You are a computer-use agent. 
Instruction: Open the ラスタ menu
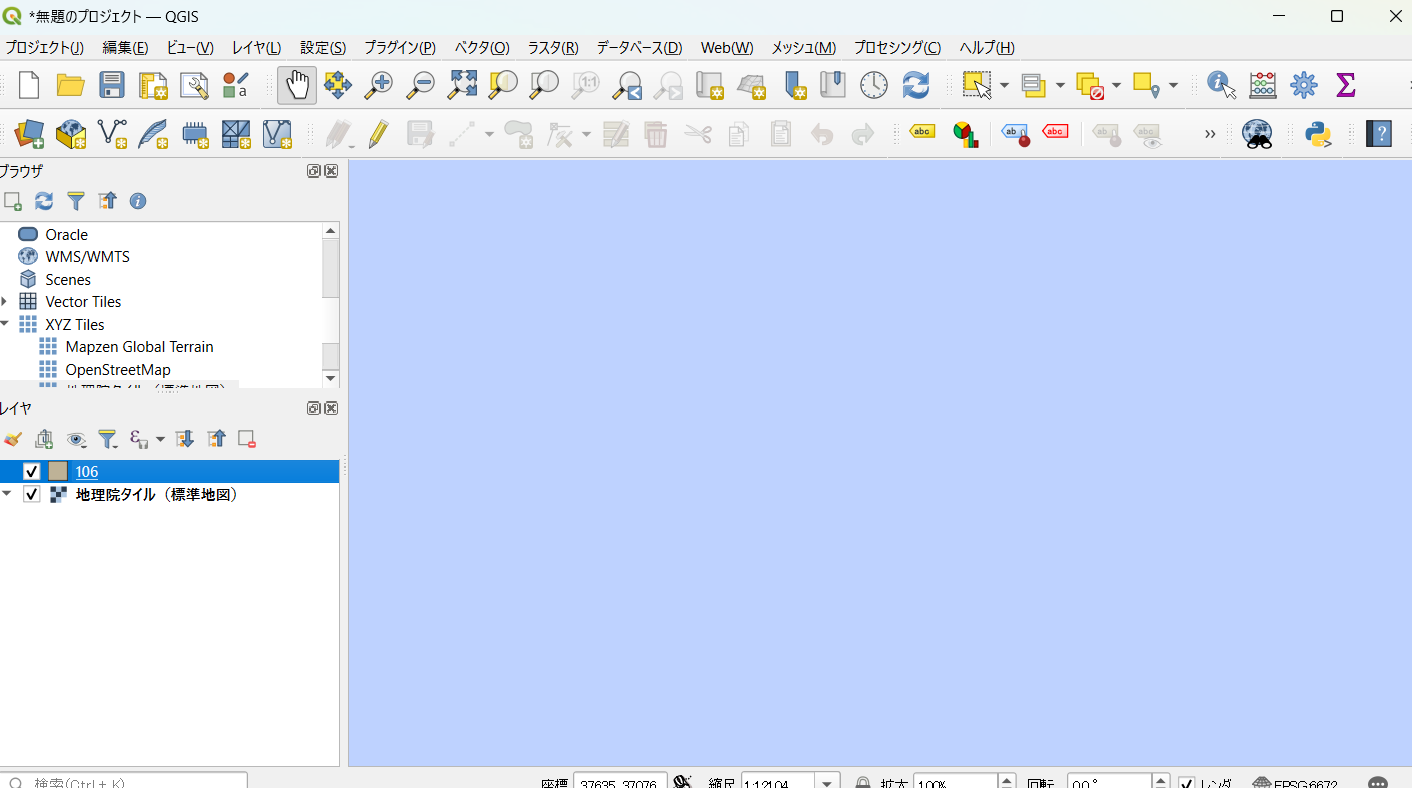tap(553, 47)
